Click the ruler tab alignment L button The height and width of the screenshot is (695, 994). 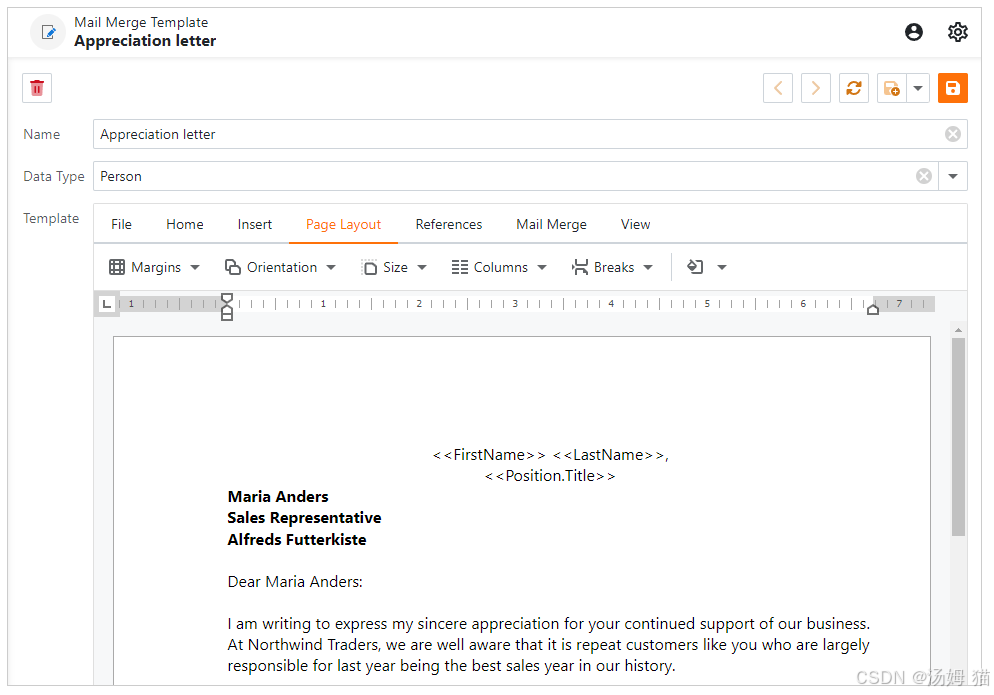[x=106, y=304]
